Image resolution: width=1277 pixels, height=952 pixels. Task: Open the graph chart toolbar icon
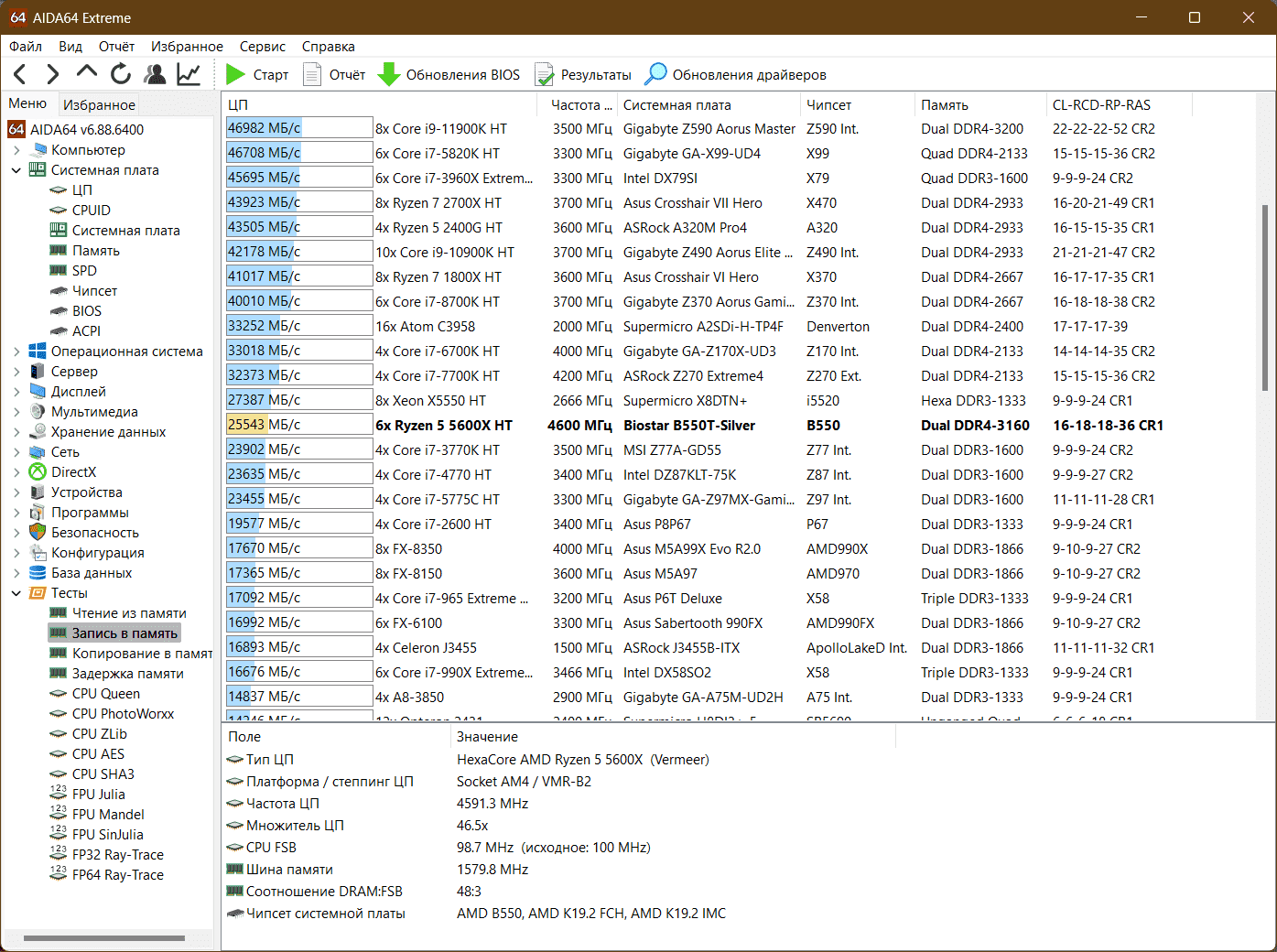189,74
